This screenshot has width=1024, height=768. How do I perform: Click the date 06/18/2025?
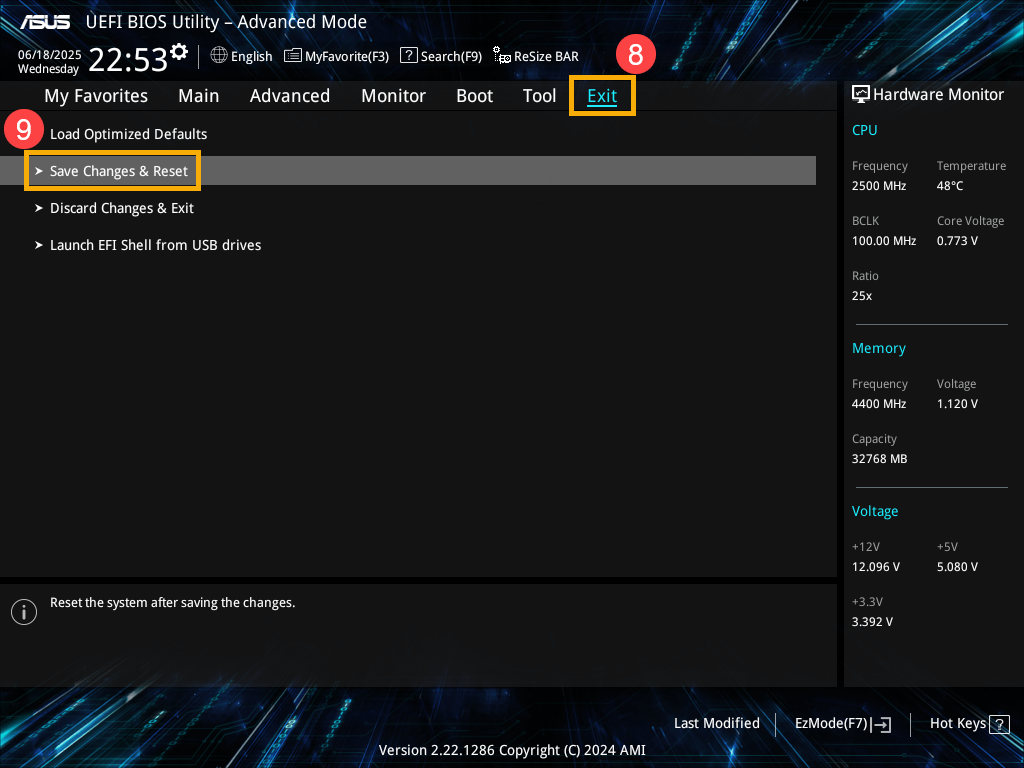[50, 55]
